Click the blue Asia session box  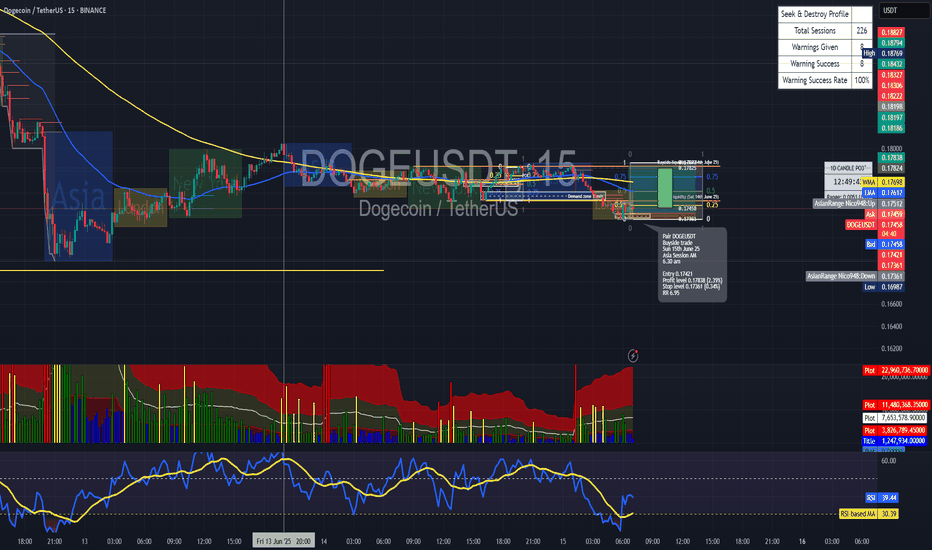pyautogui.click(x=78, y=196)
